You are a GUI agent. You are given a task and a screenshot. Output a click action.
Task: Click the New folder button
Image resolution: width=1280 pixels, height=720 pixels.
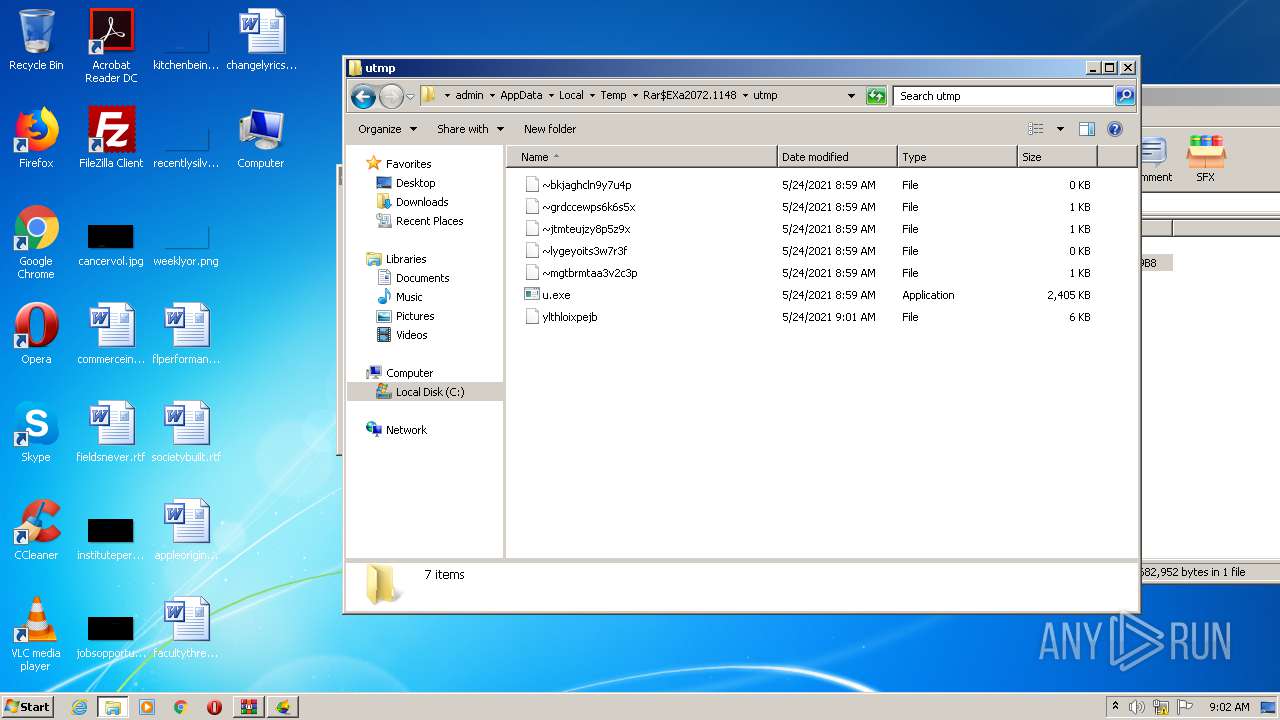click(550, 129)
